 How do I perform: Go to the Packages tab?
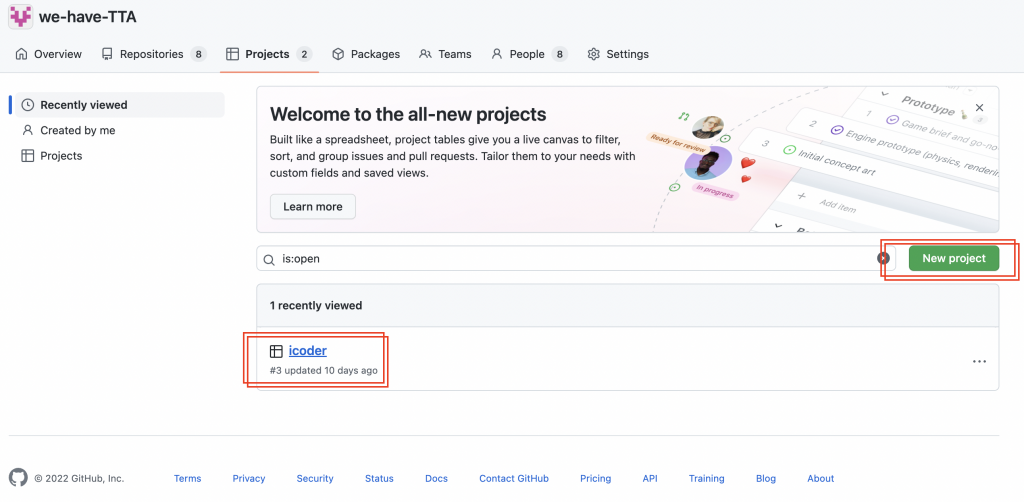coord(366,54)
